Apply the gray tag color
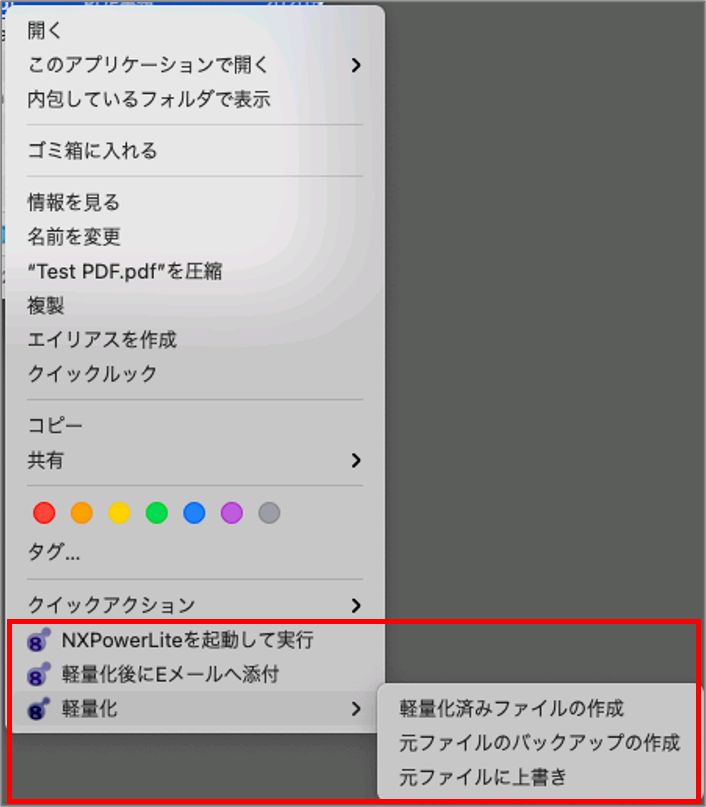The height and width of the screenshot is (807, 706). pos(270,513)
